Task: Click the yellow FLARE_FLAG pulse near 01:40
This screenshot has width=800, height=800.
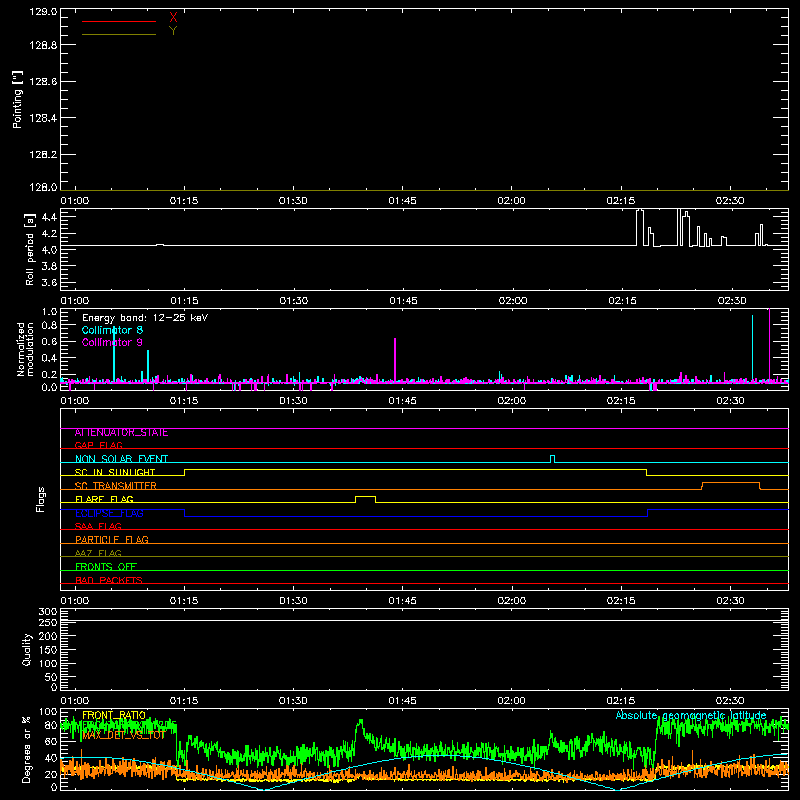Action: [x=365, y=499]
